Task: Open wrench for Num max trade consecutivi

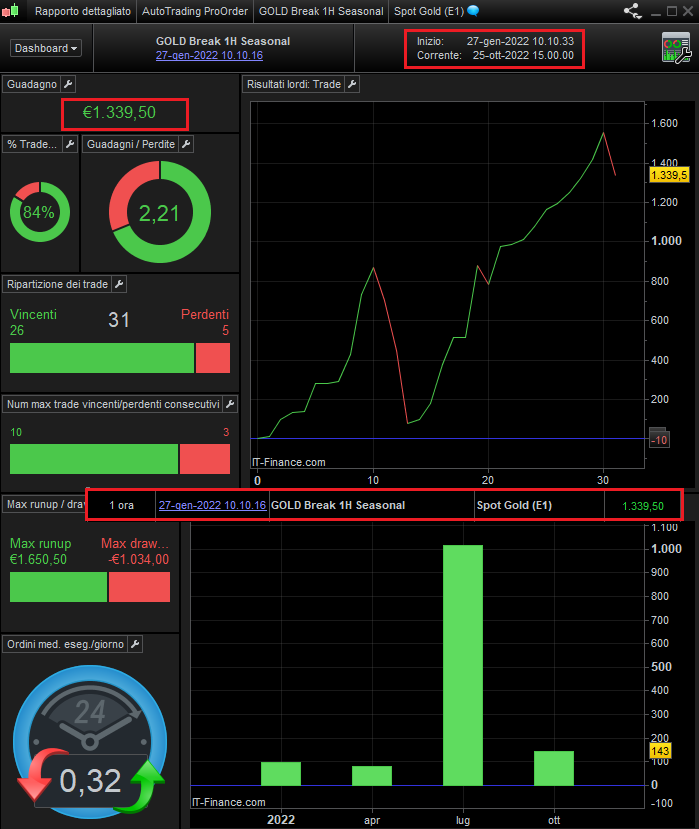Action: click(230, 404)
